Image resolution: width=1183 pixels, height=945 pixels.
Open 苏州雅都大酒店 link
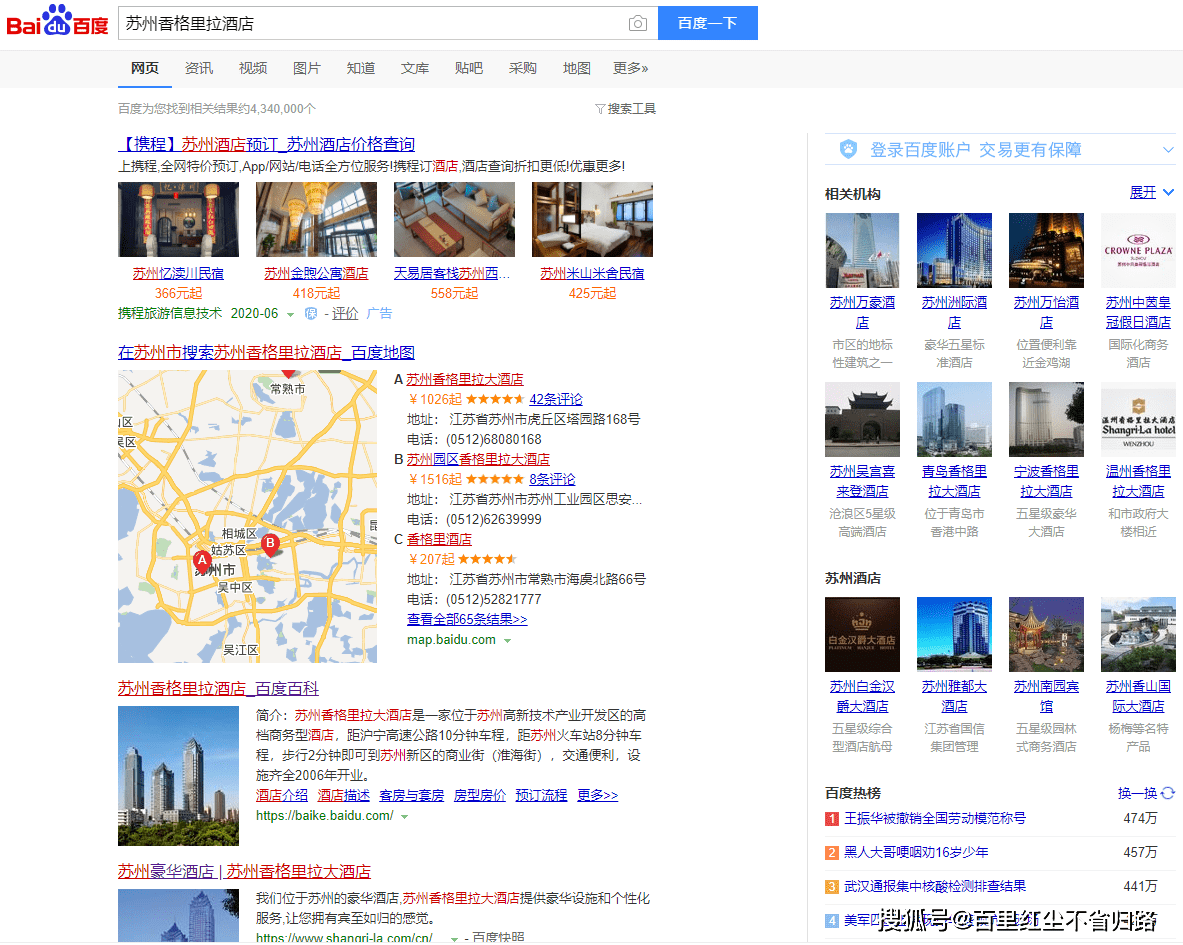click(954, 696)
